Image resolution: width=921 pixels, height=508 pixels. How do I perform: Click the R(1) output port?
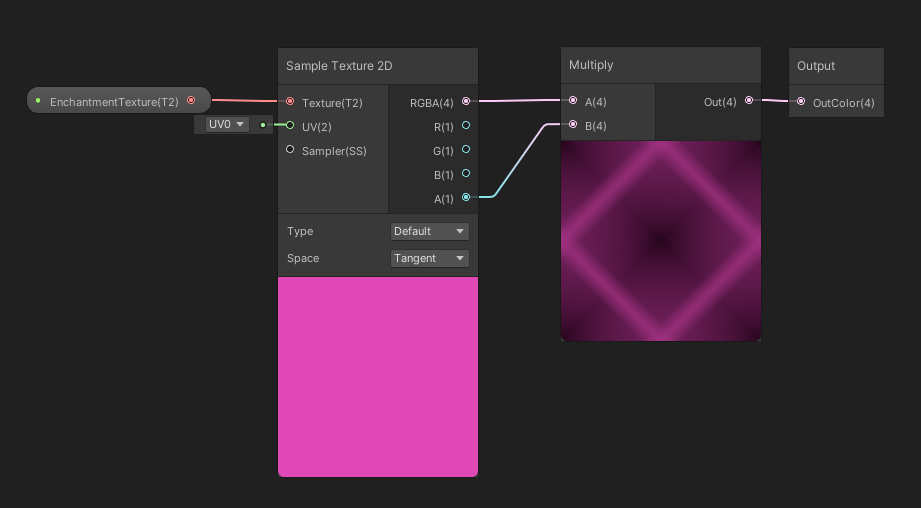pos(466,126)
